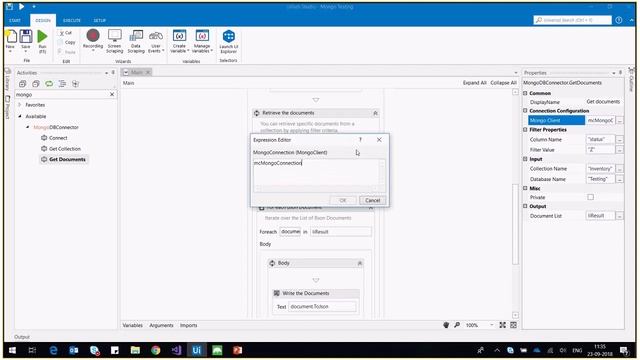Toggle the pan hand tool

[x=446, y=325]
